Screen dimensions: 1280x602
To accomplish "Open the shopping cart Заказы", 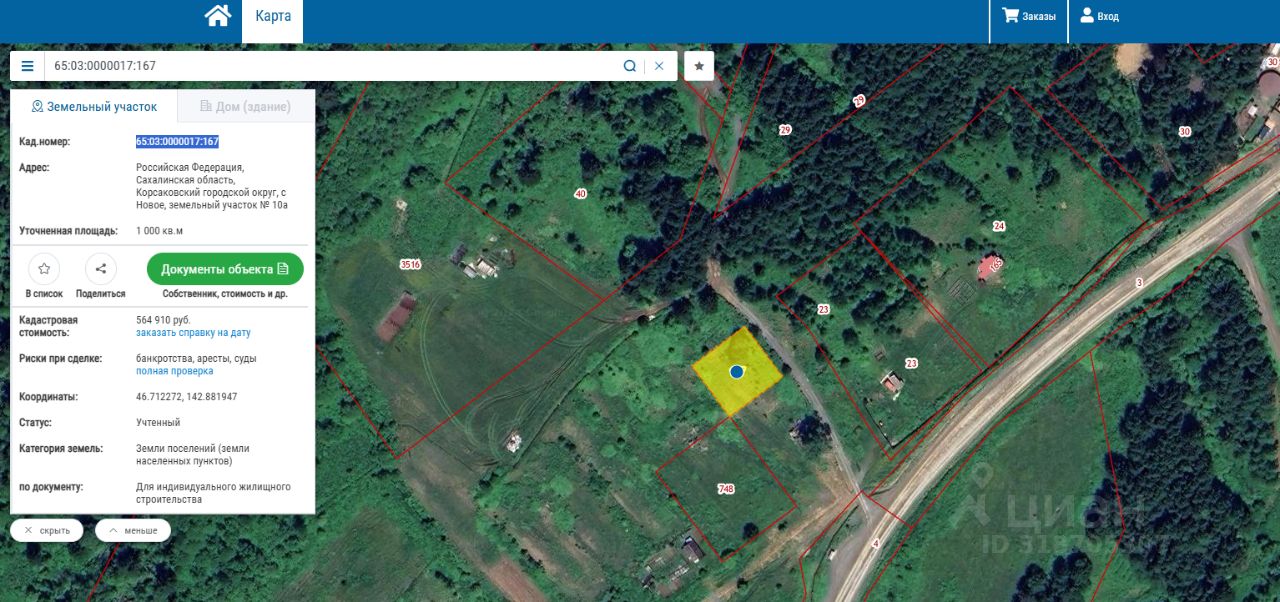I will (x=1029, y=16).
